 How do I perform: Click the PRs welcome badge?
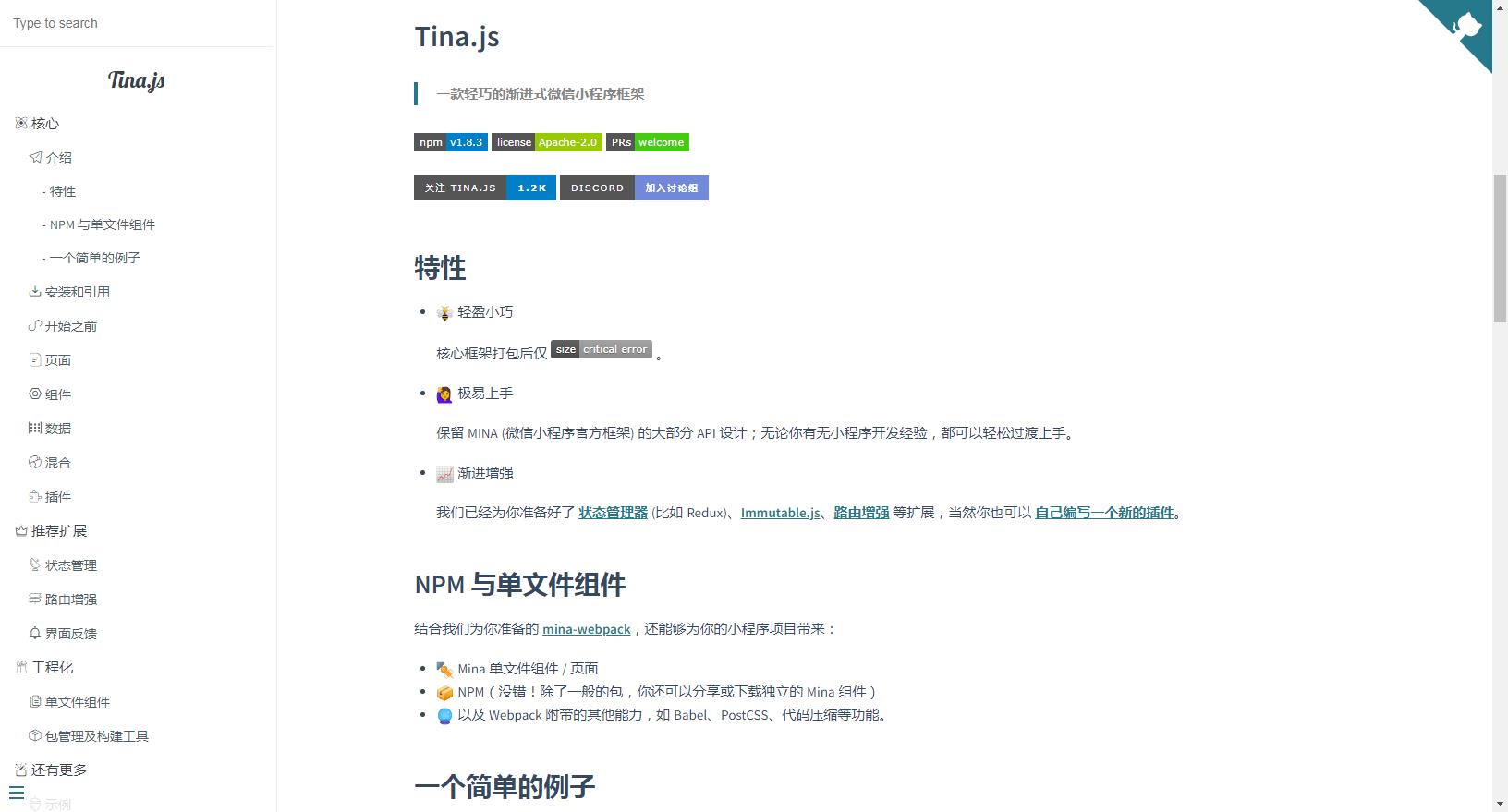[x=648, y=142]
